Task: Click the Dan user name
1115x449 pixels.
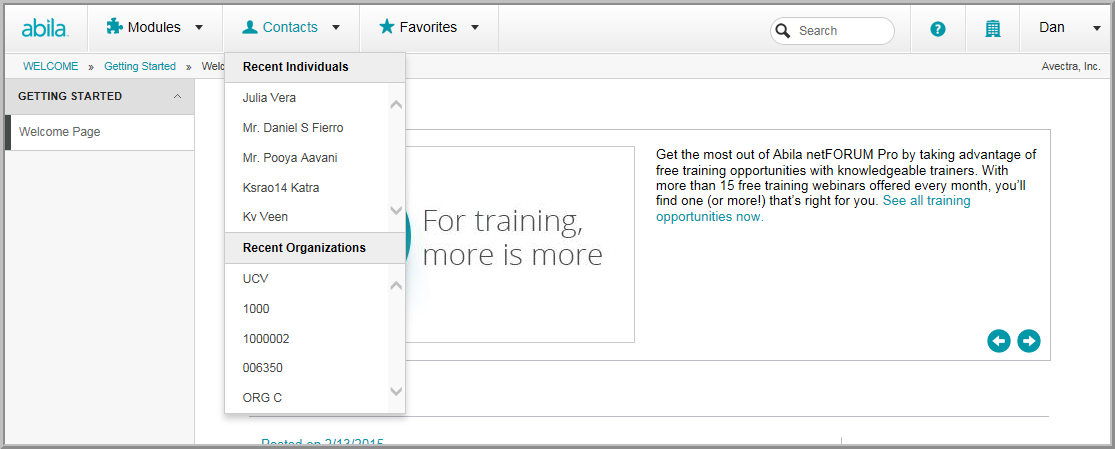Action: pos(1052,27)
